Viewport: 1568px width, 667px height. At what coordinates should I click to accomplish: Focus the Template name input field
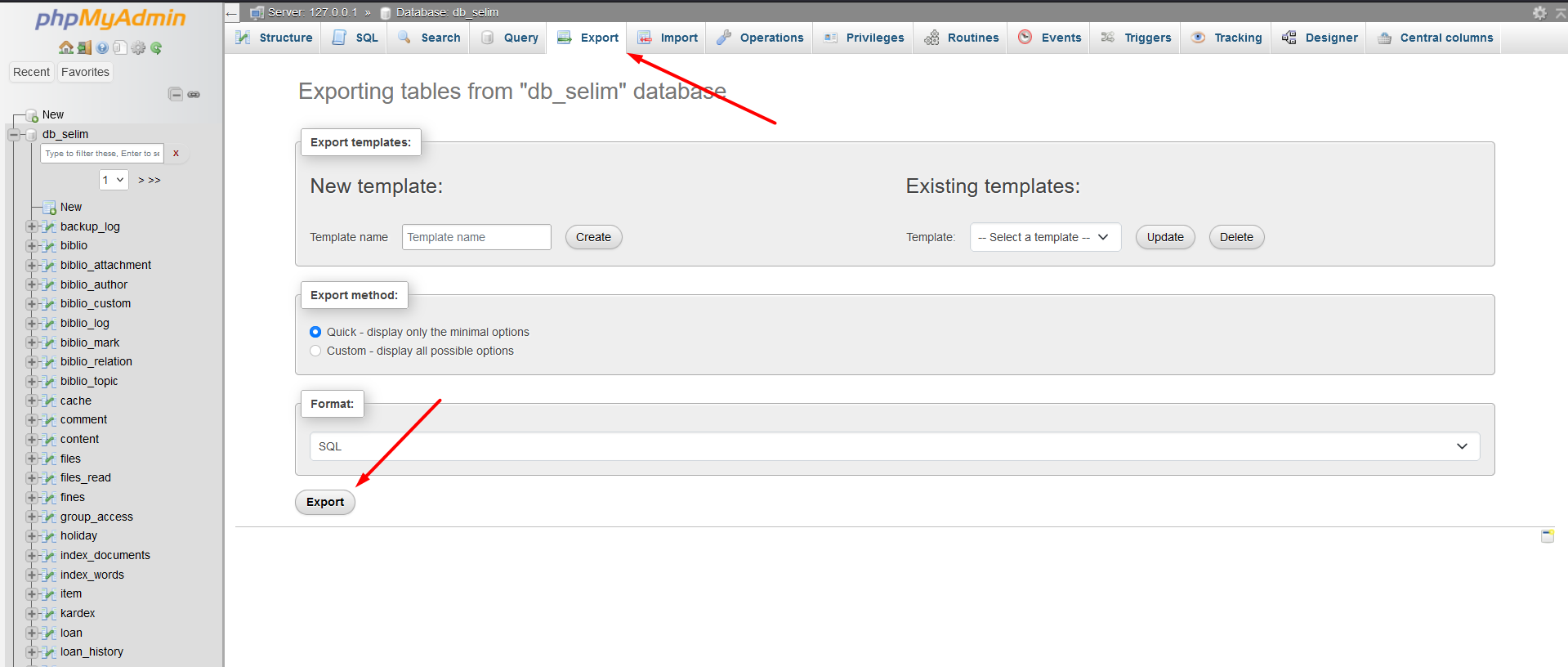point(476,237)
